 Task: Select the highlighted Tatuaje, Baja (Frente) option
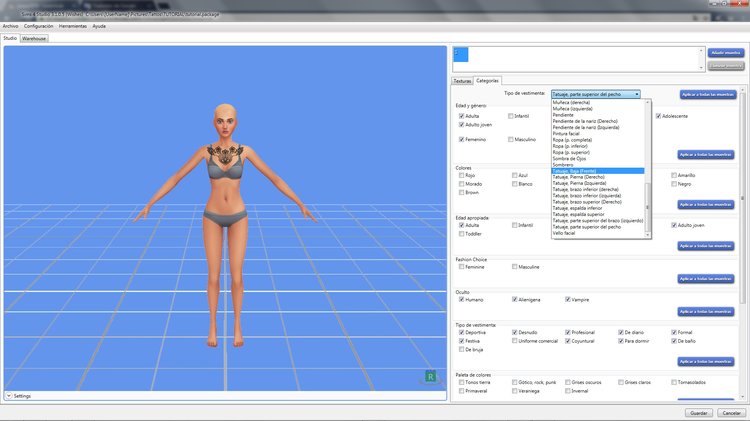tap(598, 171)
